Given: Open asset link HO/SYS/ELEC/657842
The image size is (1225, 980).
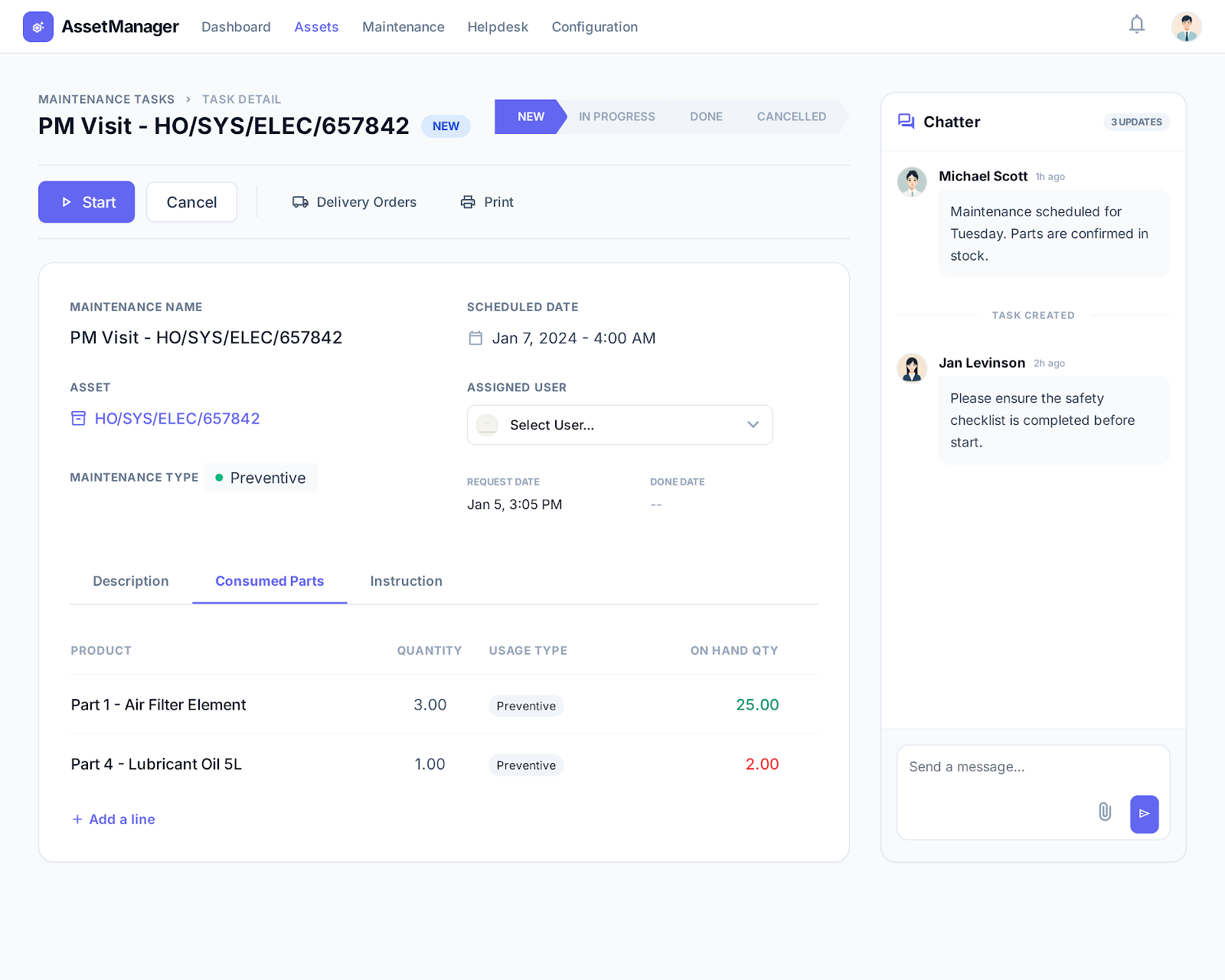Looking at the screenshot, I should (x=177, y=419).
